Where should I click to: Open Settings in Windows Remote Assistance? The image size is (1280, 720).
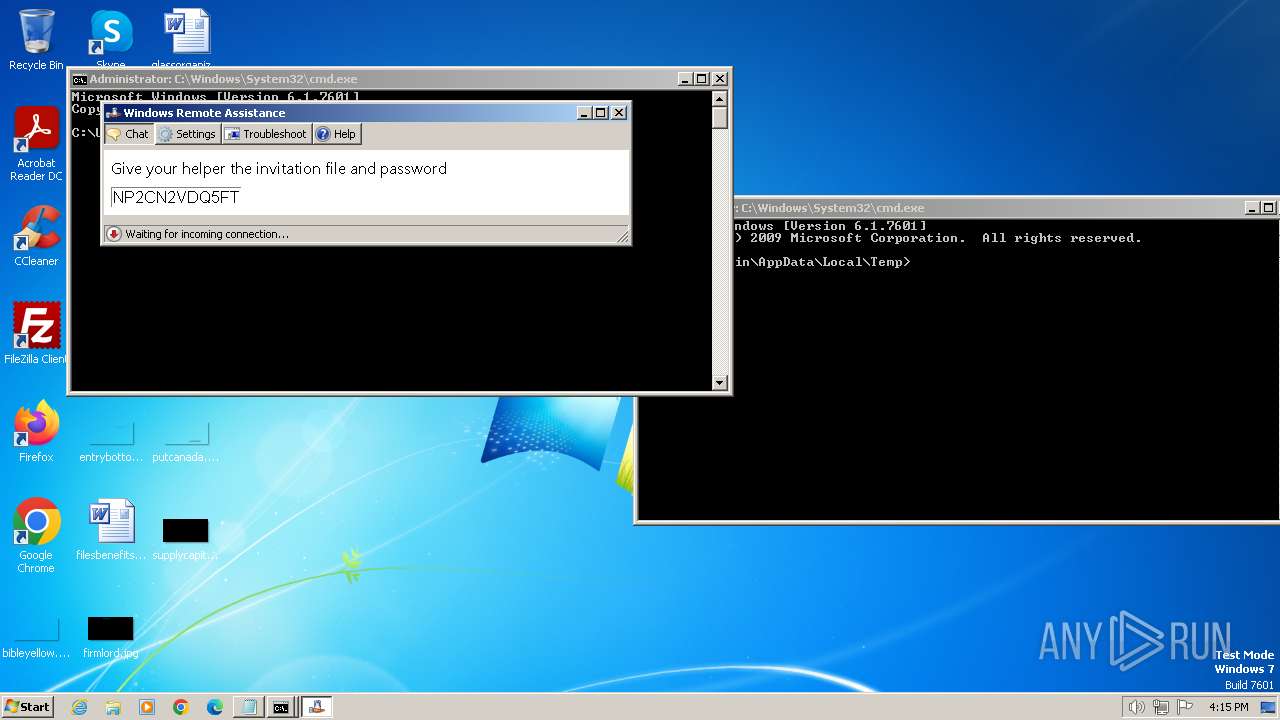coord(187,134)
